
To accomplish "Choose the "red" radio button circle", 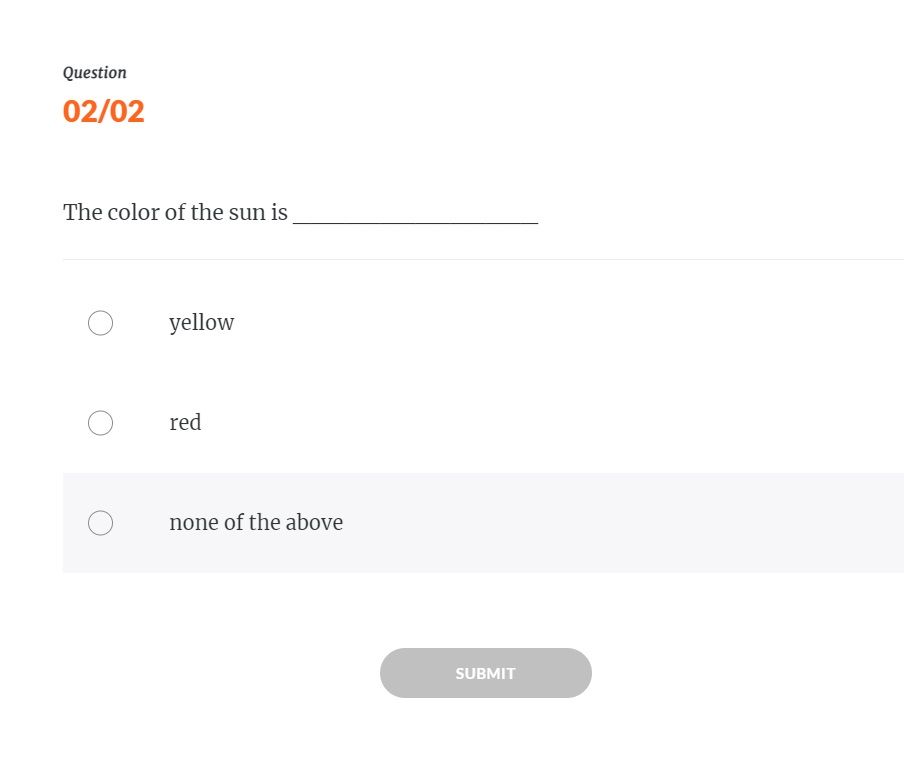I will (100, 423).
